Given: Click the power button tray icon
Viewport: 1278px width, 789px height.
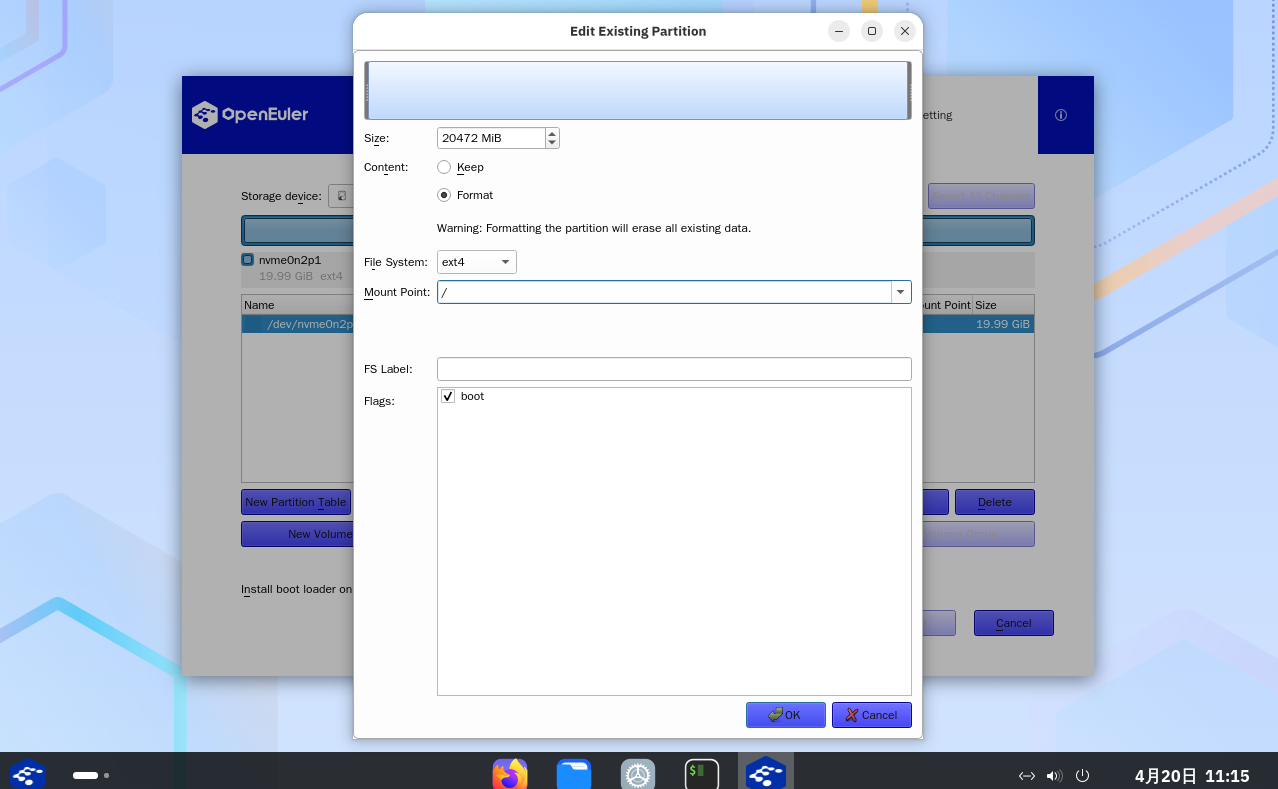Looking at the screenshot, I should click(1082, 776).
